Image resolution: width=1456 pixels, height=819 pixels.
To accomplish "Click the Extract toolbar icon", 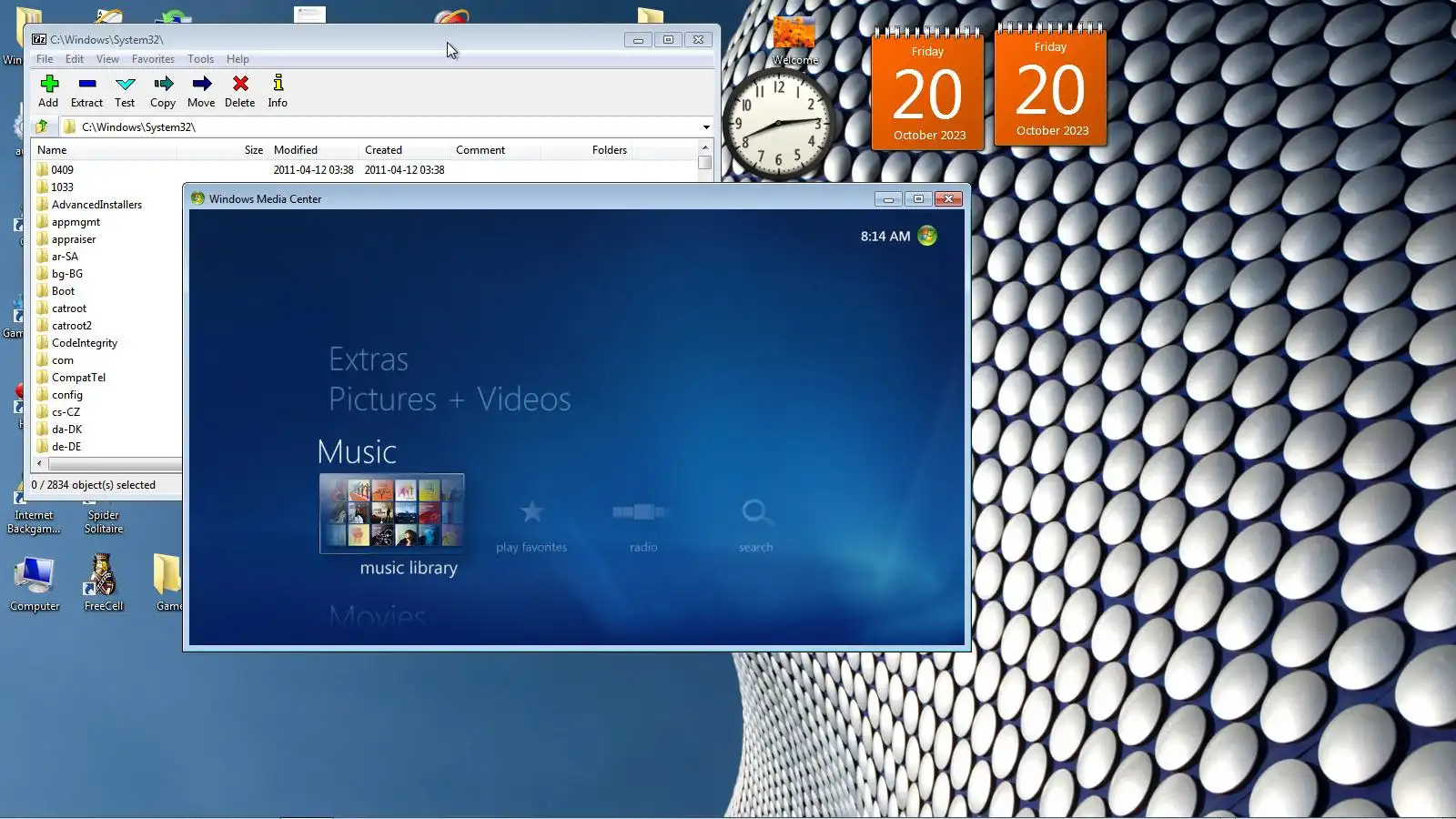I will [86, 91].
